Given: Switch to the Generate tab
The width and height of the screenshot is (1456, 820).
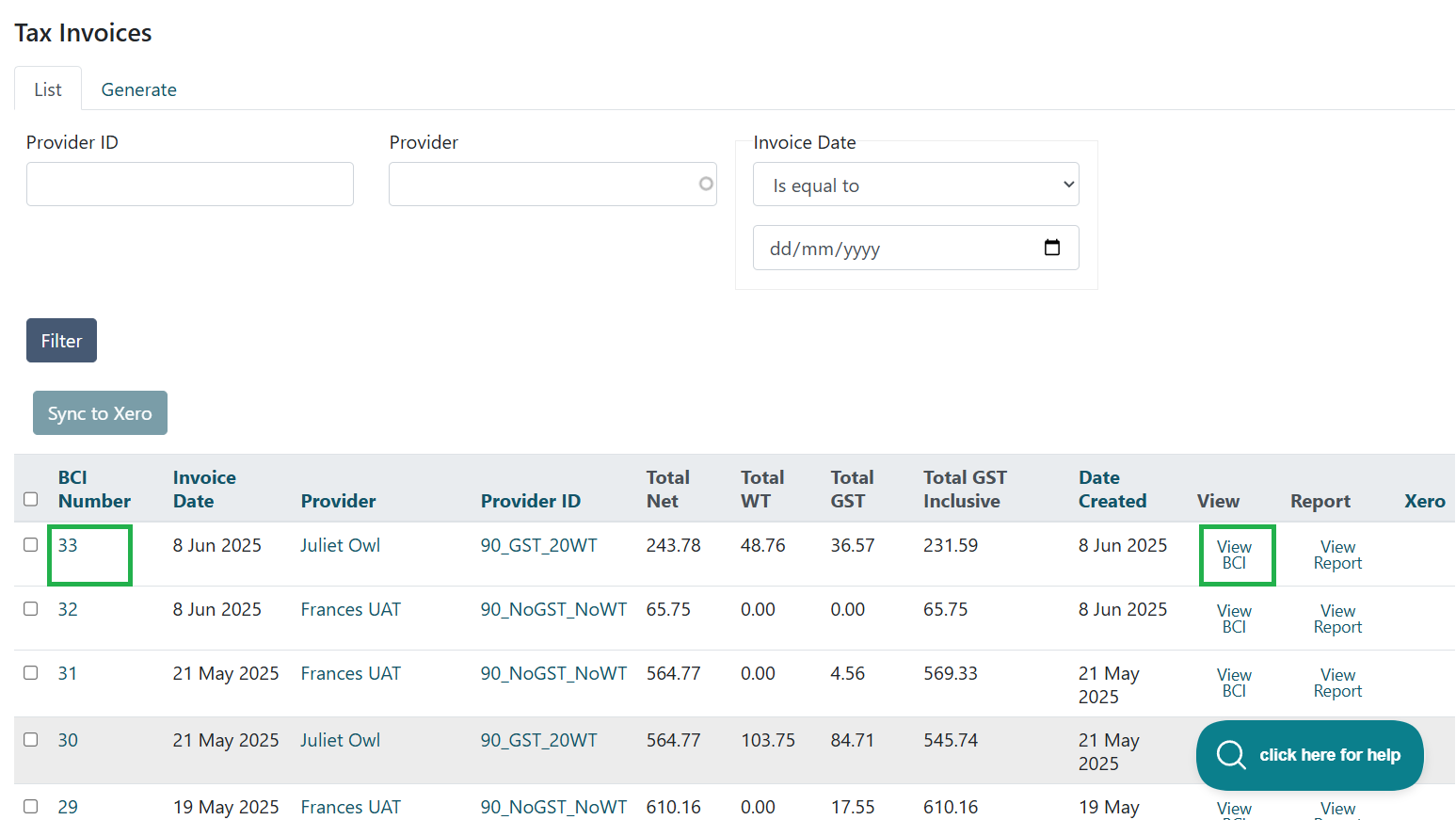Looking at the screenshot, I should 138,89.
